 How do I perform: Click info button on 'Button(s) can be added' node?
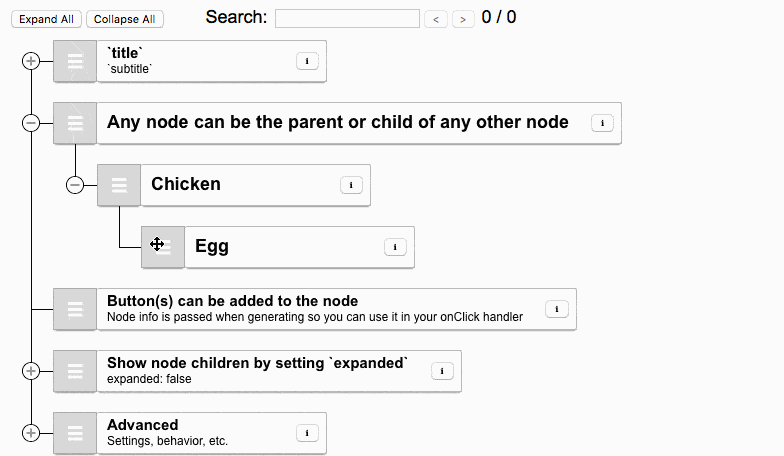pyautogui.click(x=556, y=309)
